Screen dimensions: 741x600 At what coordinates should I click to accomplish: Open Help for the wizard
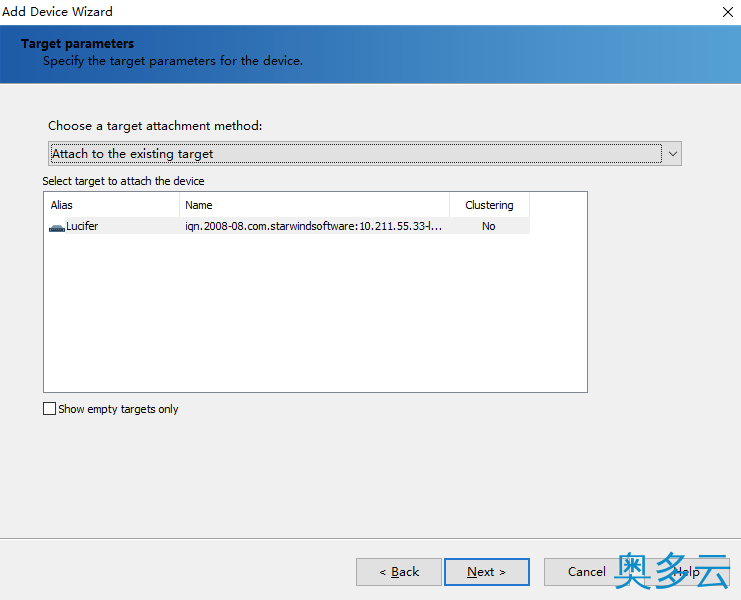(686, 572)
